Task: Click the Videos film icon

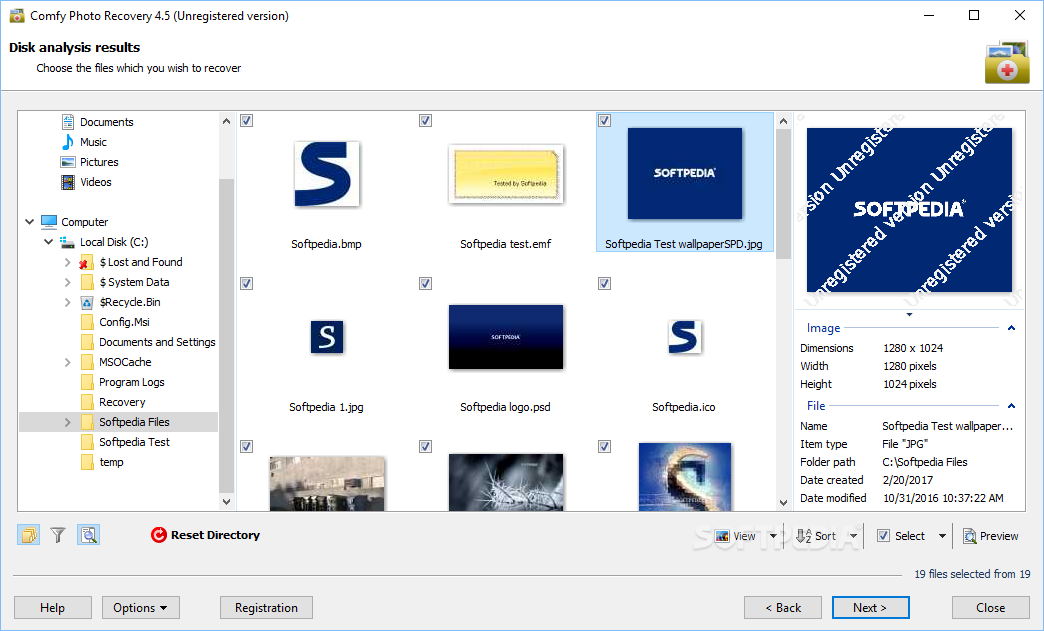Action: 68,182
